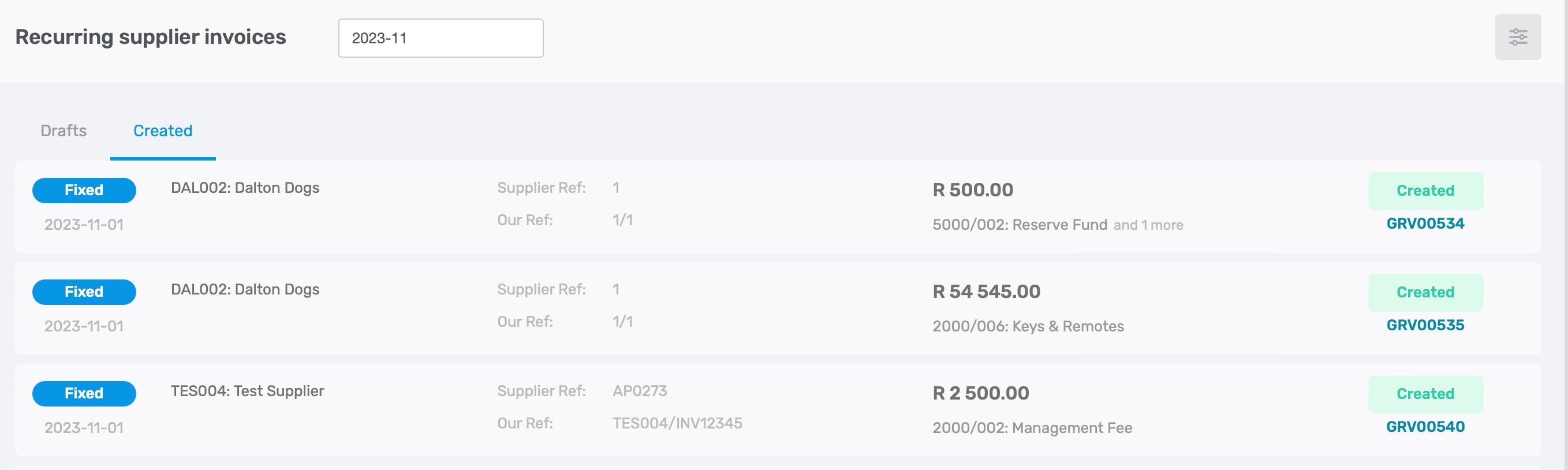Open the filter settings sliders icon
This screenshot has width=1568, height=470.
coord(1517,37)
